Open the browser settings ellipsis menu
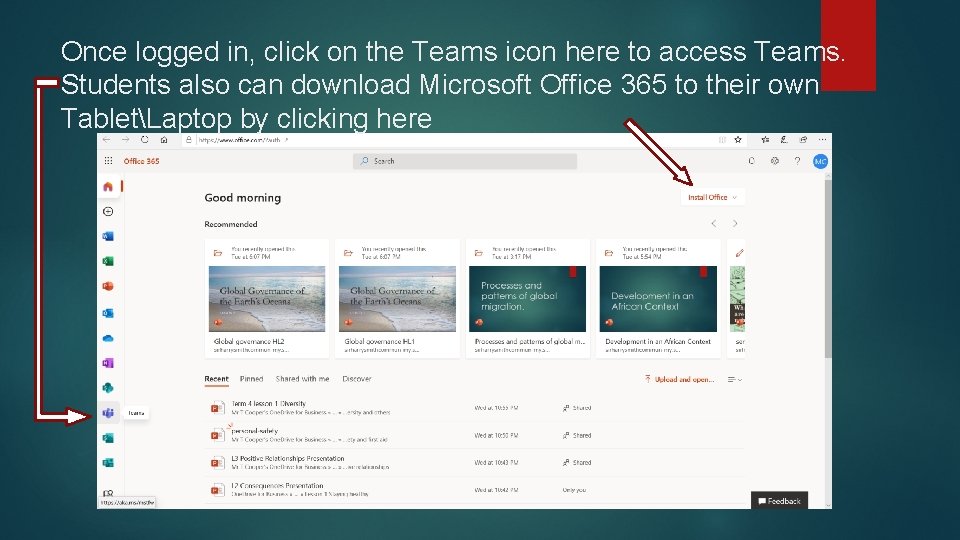Screen dimensions: 960x540 tap(822, 140)
